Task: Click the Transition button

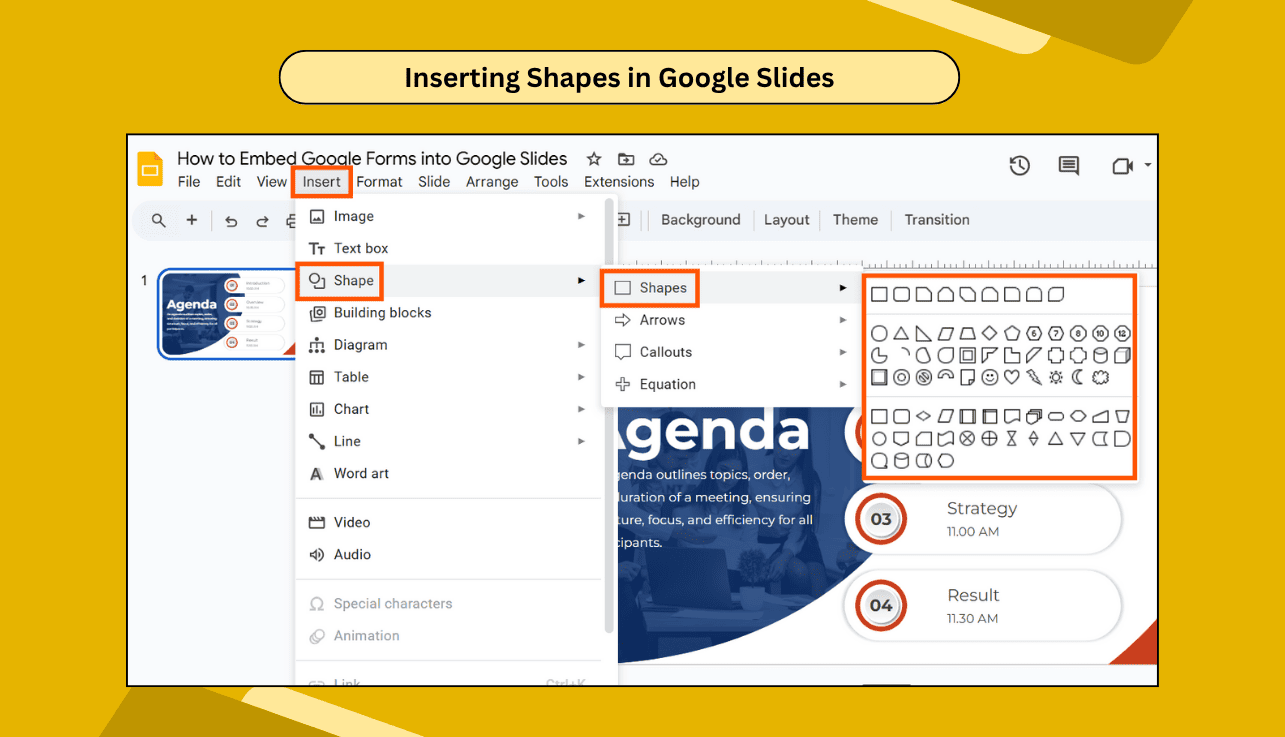Action: [x=936, y=219]
